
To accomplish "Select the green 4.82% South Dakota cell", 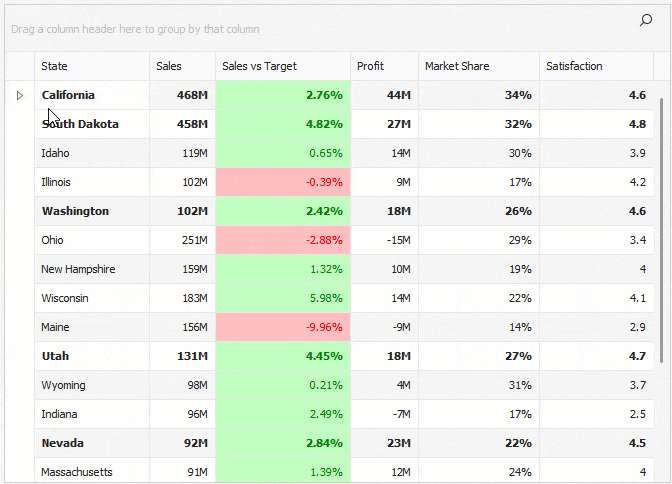I will click(282, 124).
